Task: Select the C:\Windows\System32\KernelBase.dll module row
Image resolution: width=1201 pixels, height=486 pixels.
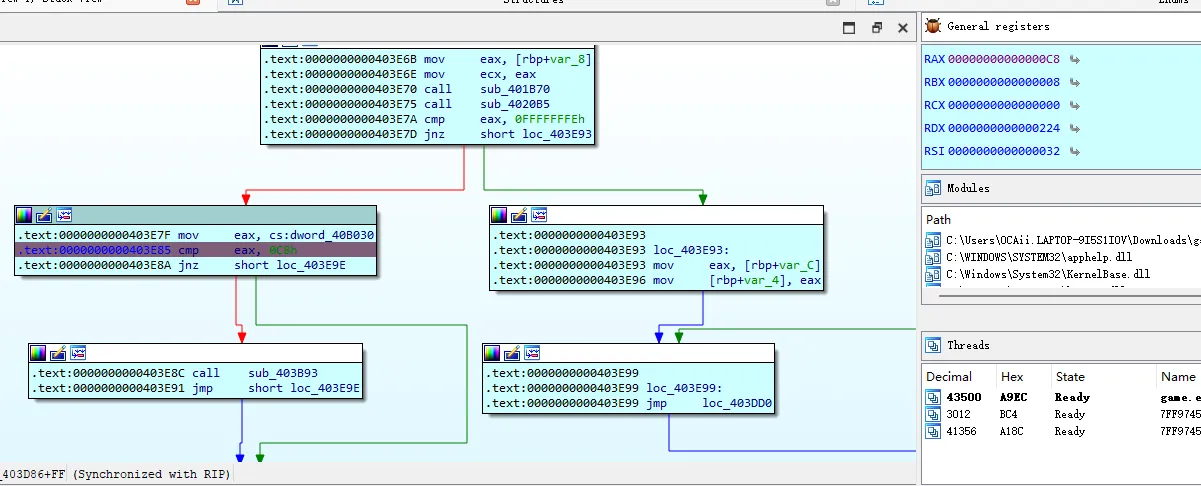Action: point(1061,273)
